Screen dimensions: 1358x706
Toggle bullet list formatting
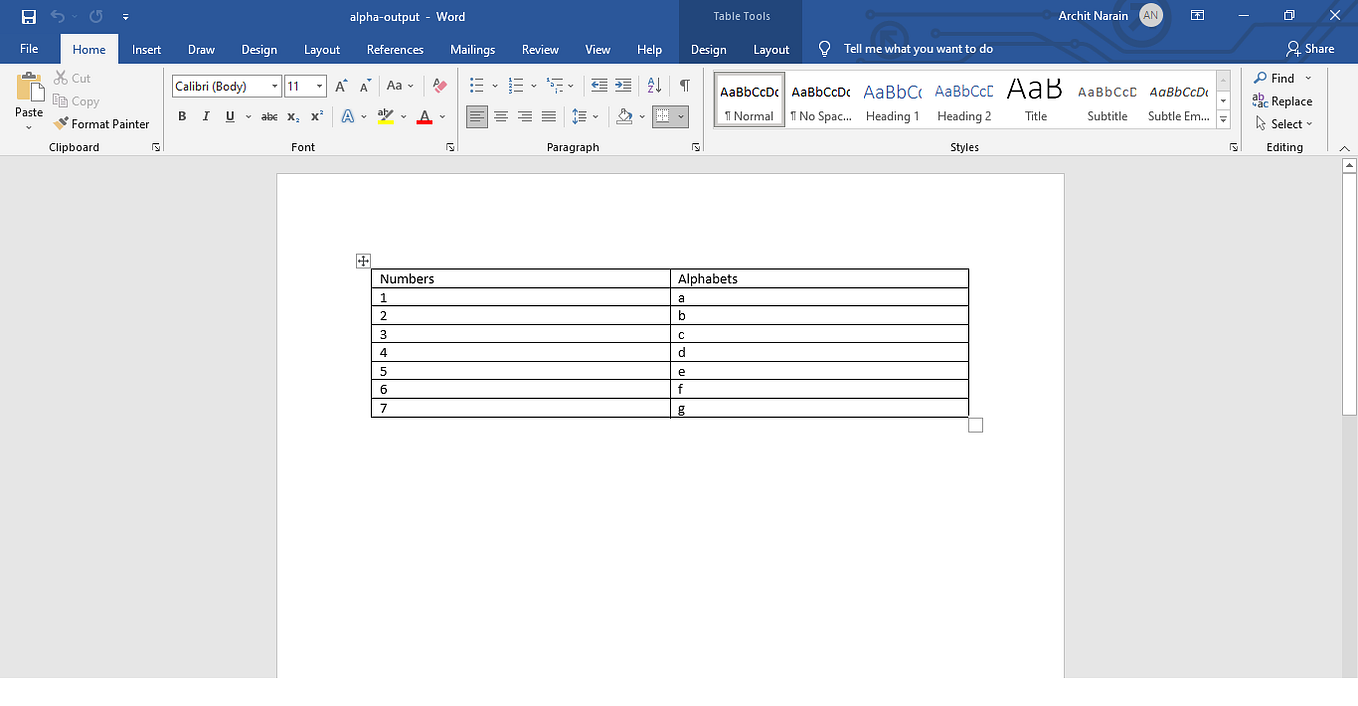(x=476, y=85)
